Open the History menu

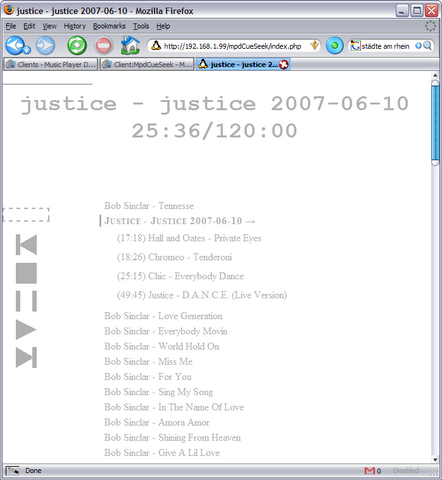coord(75,26)
